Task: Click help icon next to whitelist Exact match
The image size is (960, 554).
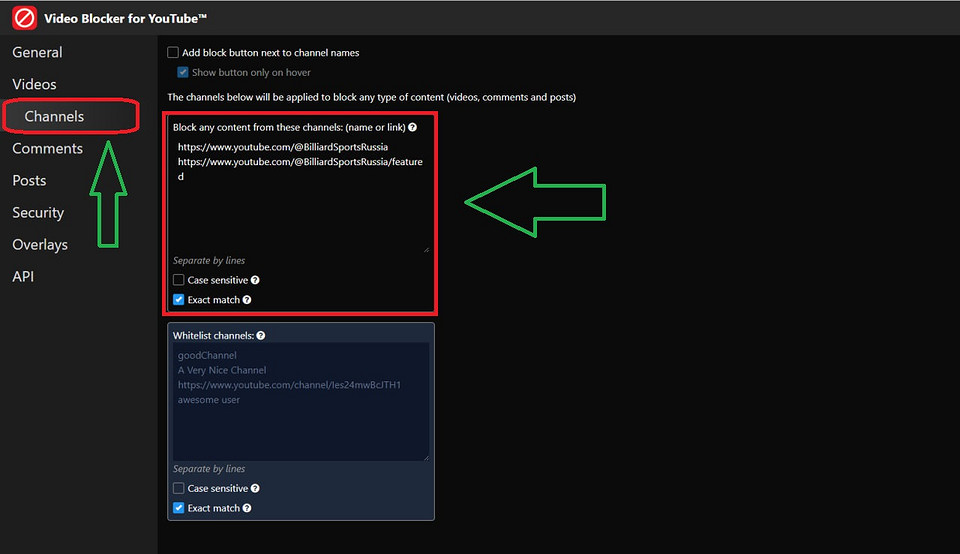Action: [x=247, y=508]
